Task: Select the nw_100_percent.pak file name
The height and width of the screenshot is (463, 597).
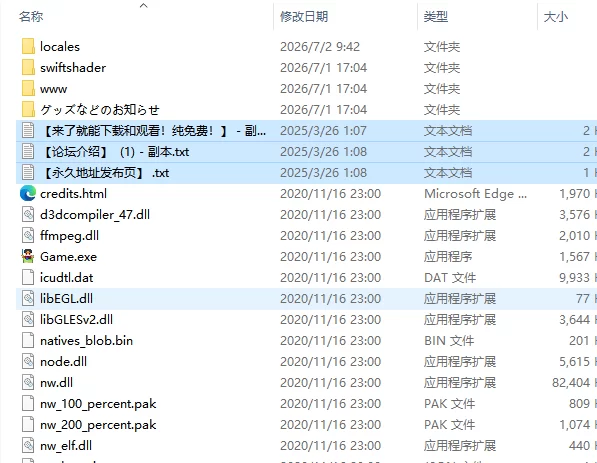Action: click(x=98, y=404)
